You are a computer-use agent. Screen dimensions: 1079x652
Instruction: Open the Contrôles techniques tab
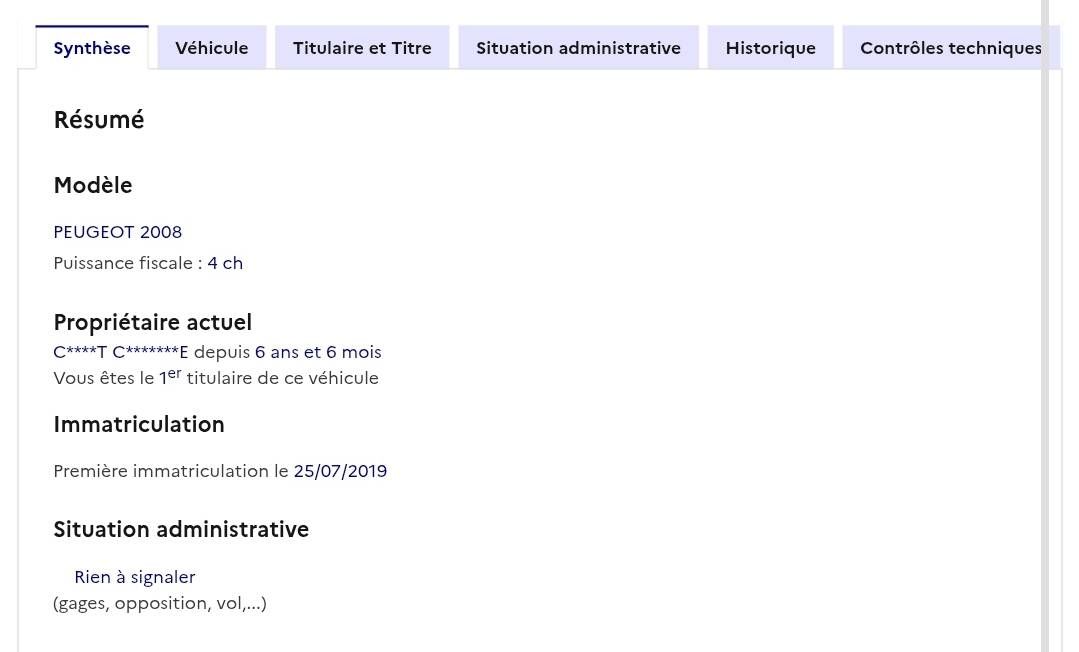click(x=950, y=48)
